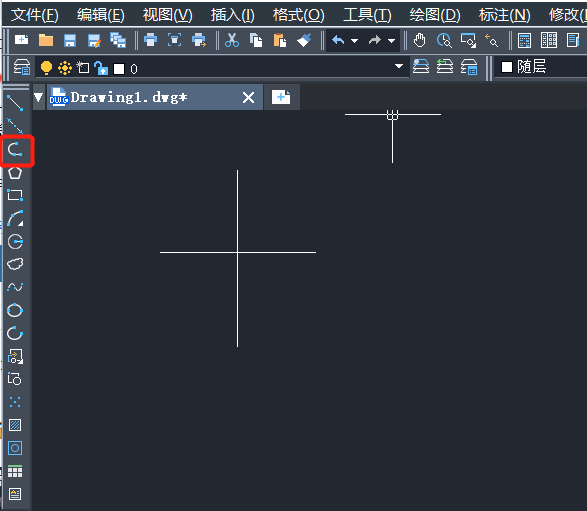Choose the Polygon tool
This screenshot has height=511, width=587.
pos(15,173)
